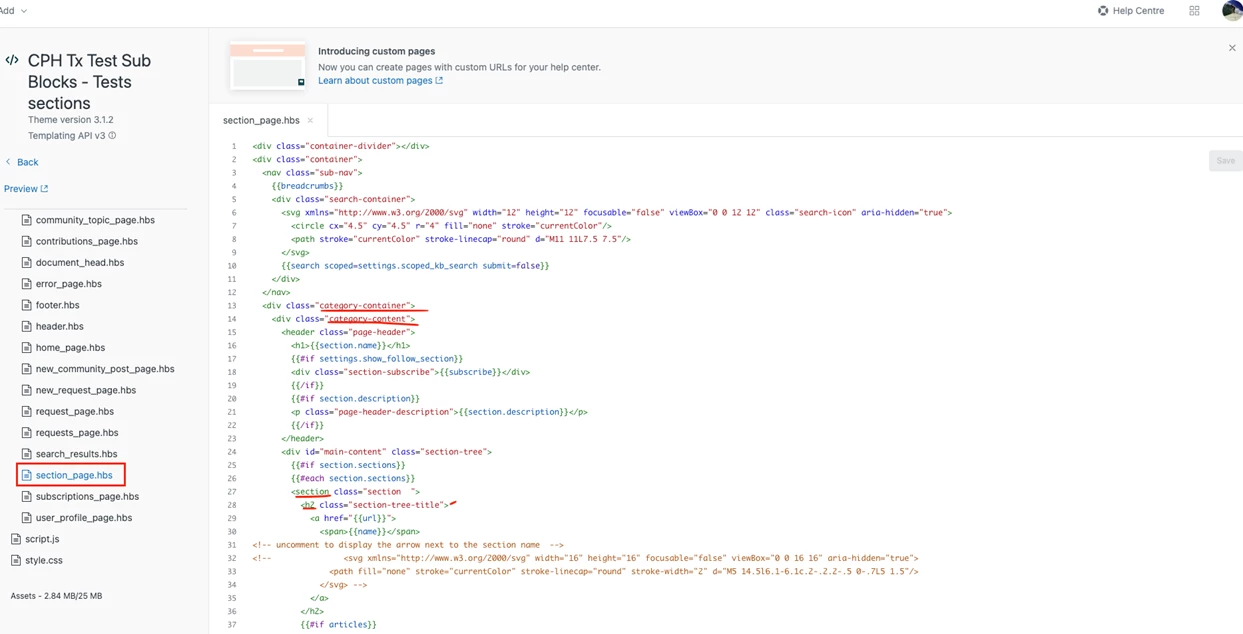Click {{section.name}} heading code line
Viewport: 1243px width, 634px height.
tap(351, 346)
